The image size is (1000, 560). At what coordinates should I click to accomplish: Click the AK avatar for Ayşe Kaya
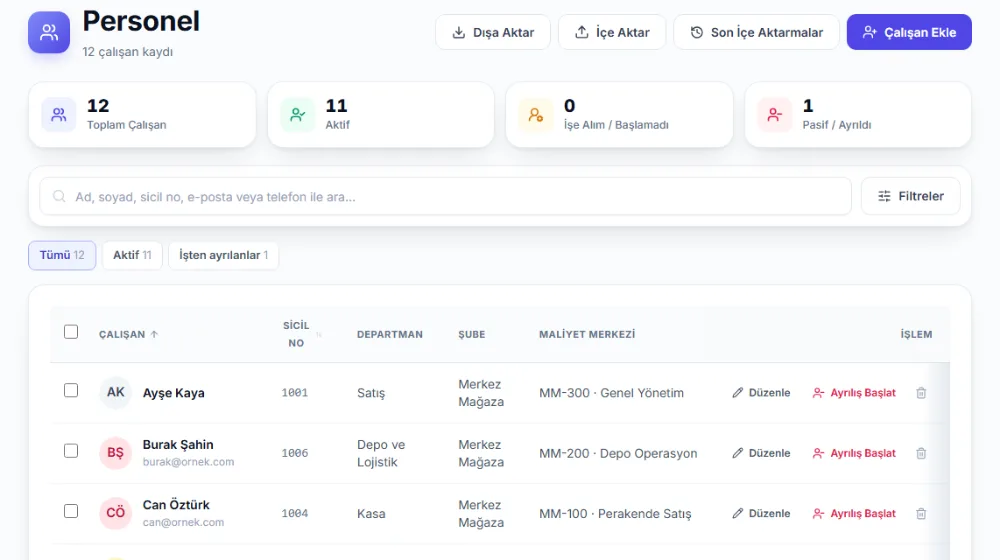click(115, 392)
